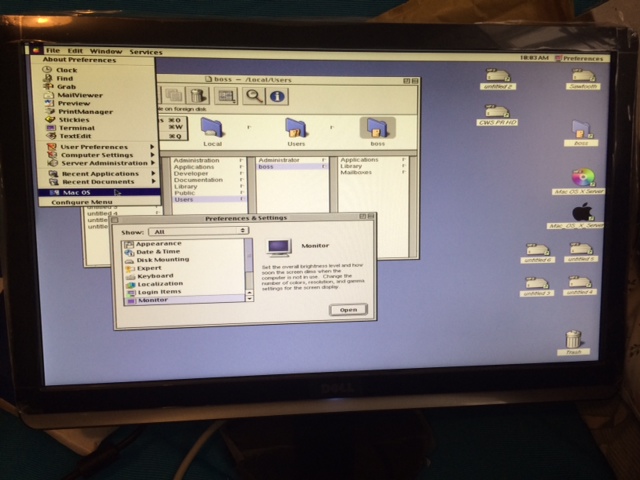Click the blue Info icon in viewer toolbar
Image resolution: width=640 pixels, height=480 pixels.
[x=277, y=96]
